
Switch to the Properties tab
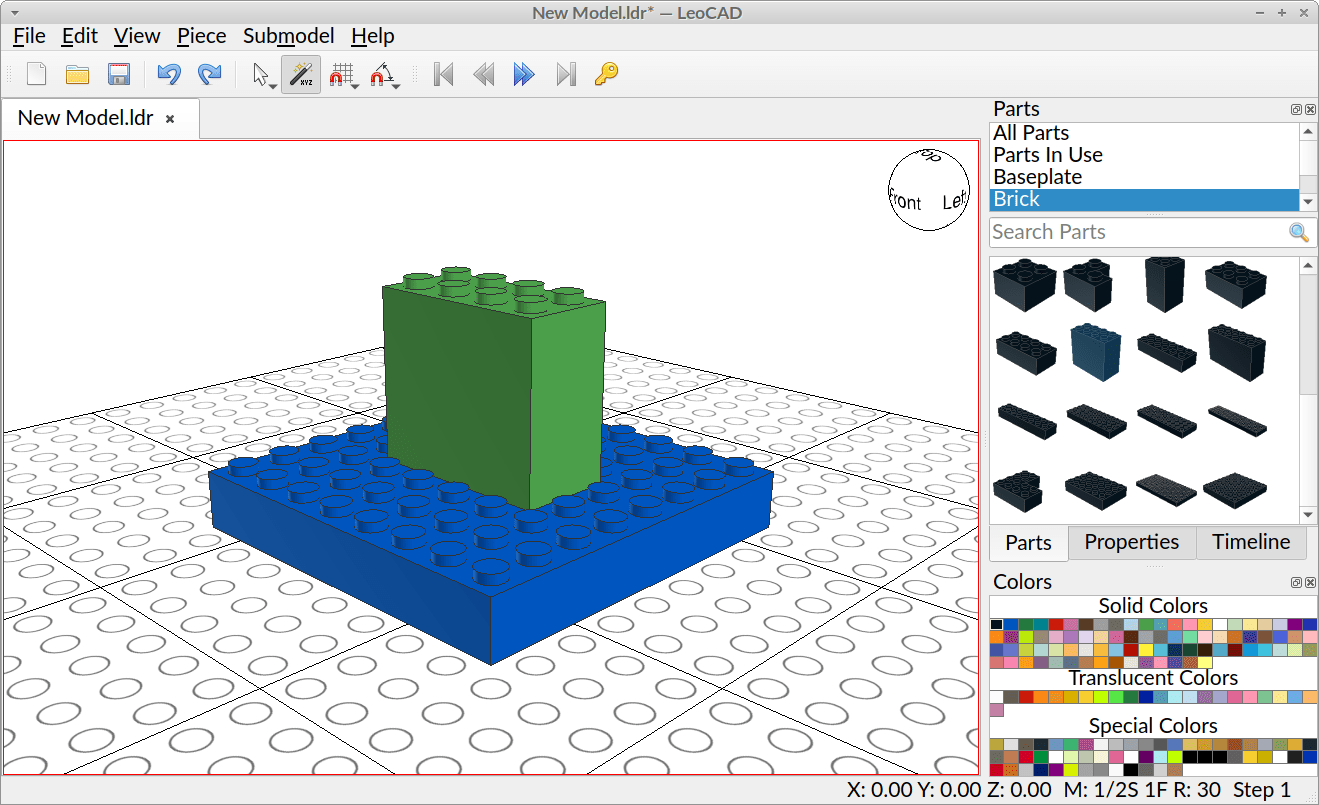[x=1131, y=542]
